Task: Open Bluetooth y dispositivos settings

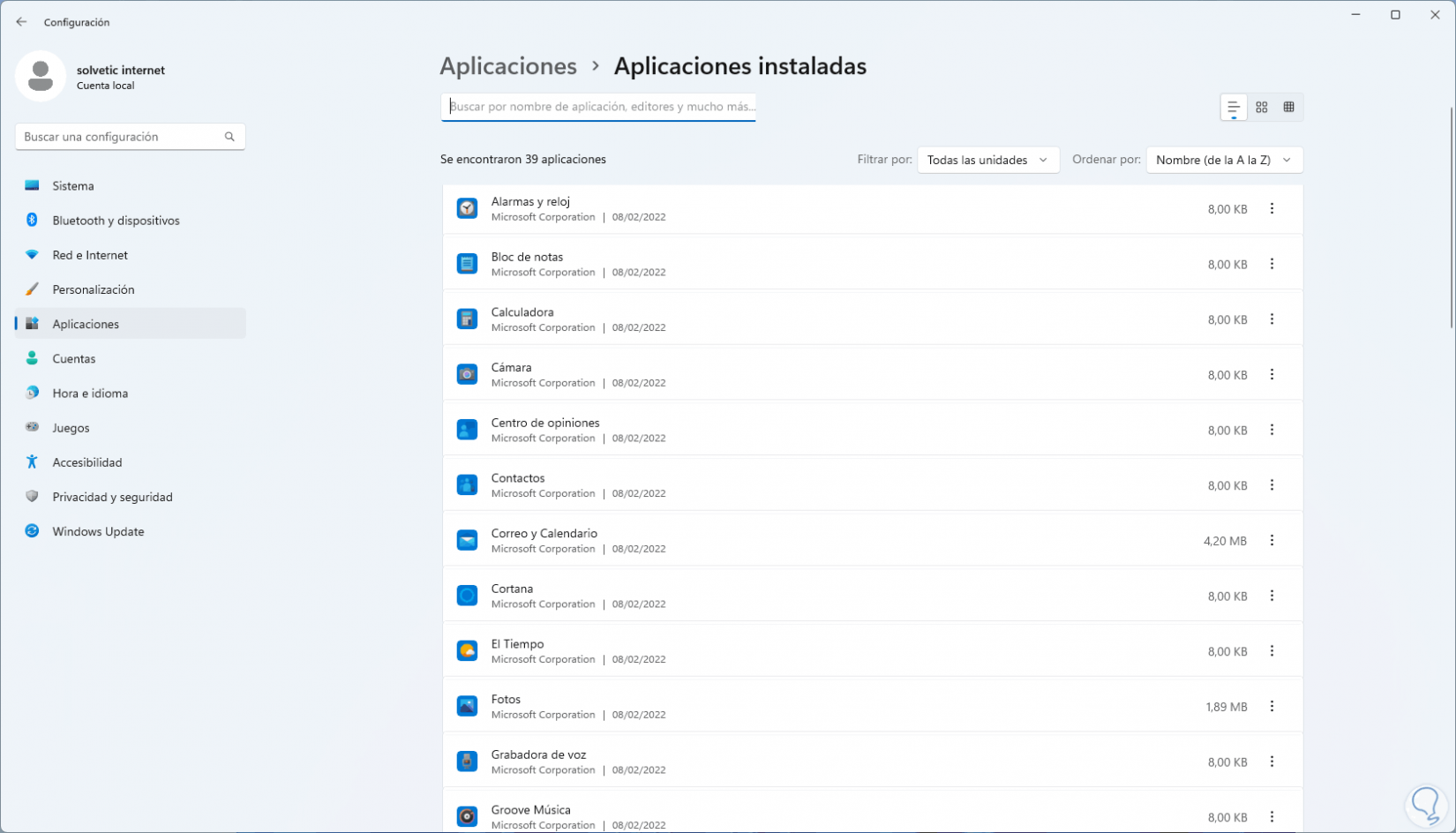Action: [131, 221]
